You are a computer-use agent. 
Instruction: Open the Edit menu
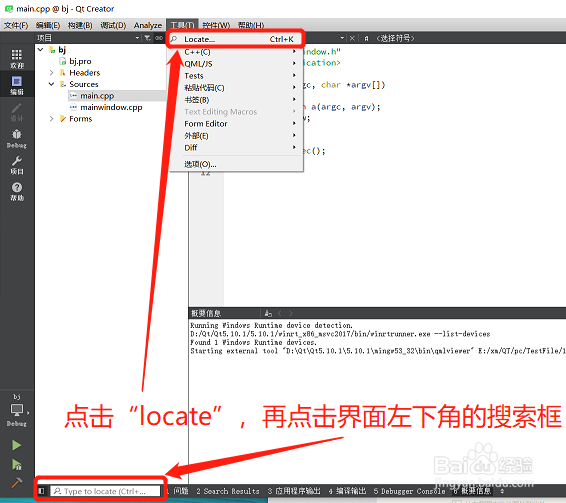point(48,25)
